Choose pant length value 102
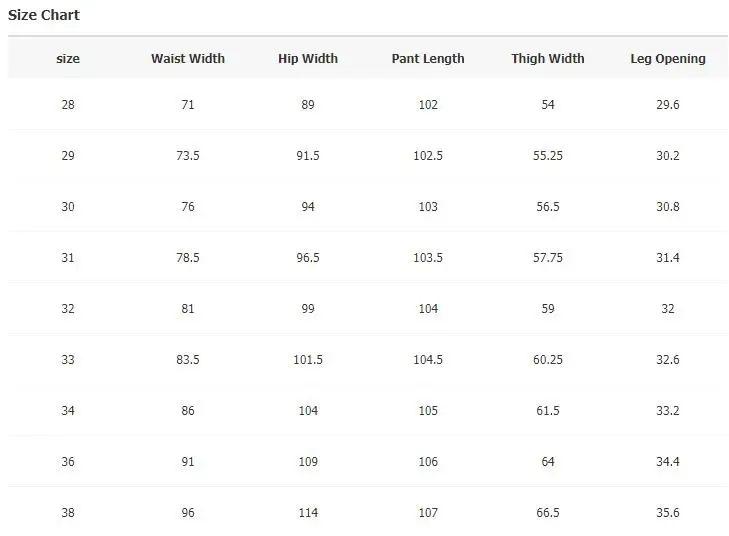729x536 pixels. (428, 105)
